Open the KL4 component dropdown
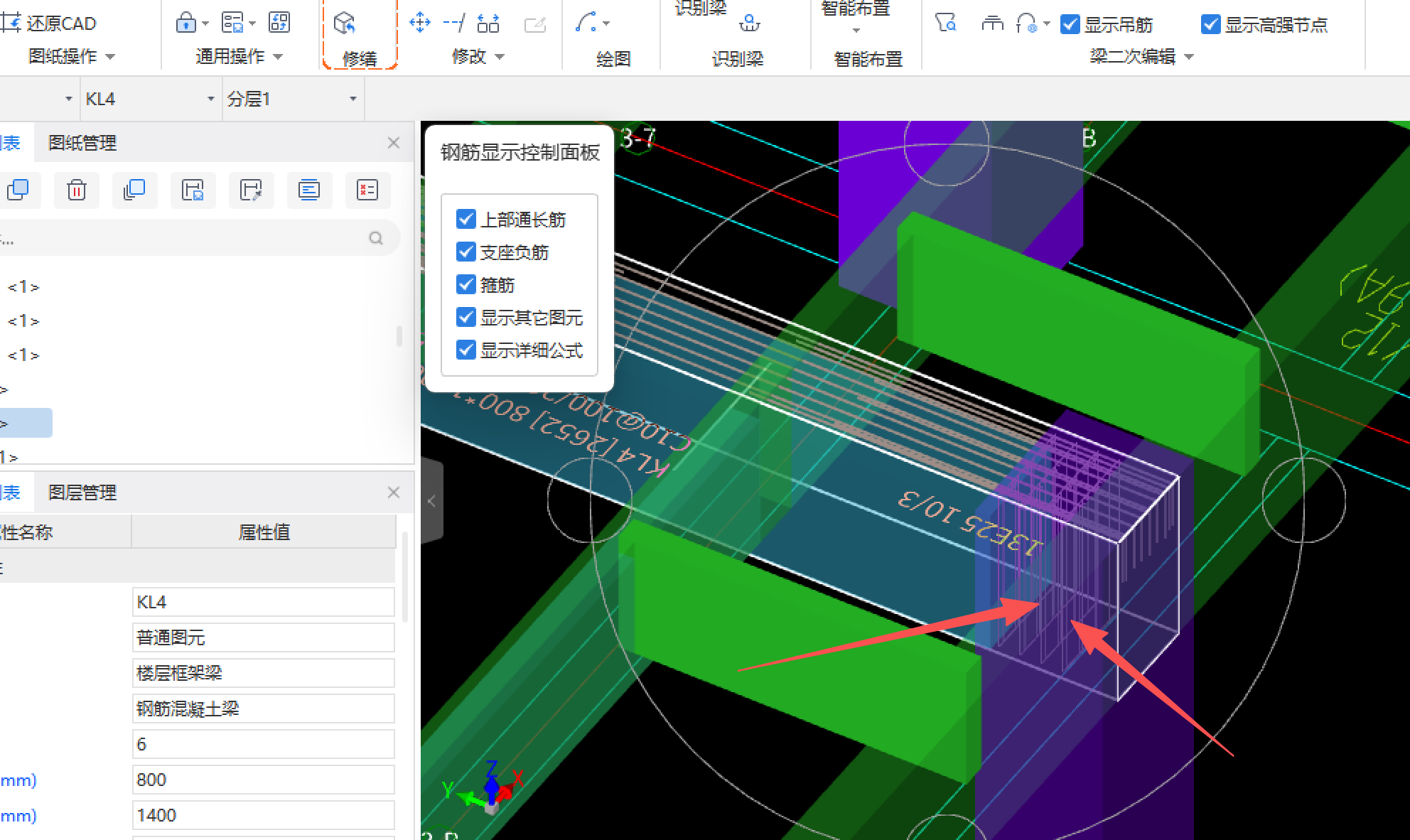 [210, 99]
